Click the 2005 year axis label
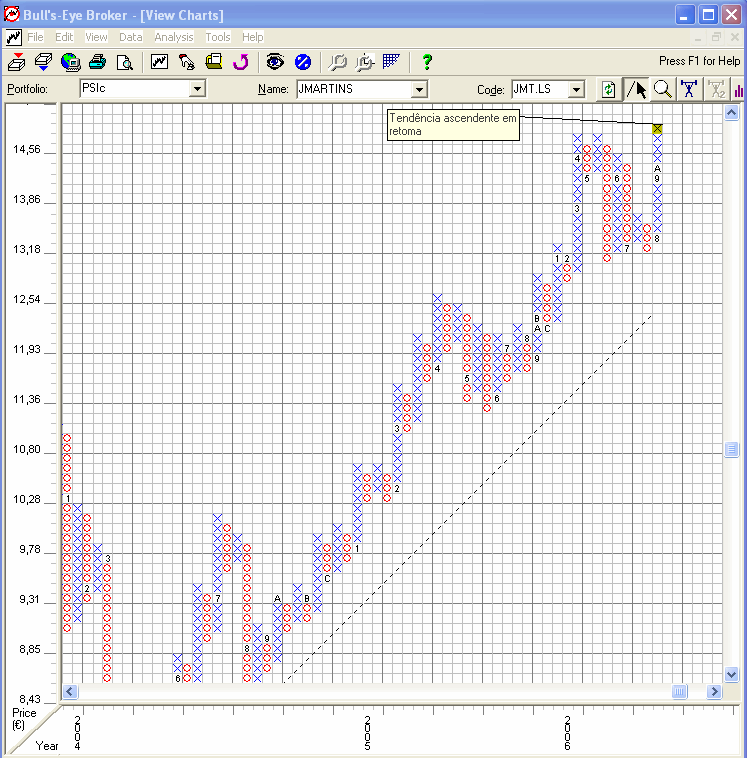The width and height of the screenshot is (747, 758). pos(367,733)
